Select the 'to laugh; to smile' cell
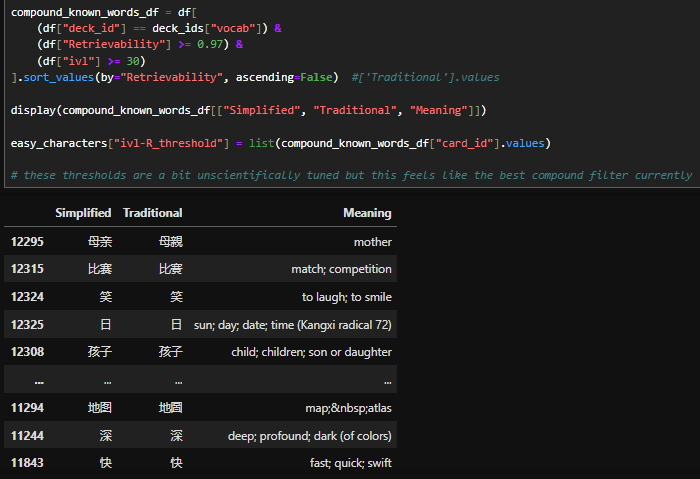 click(x=346, y=297)
